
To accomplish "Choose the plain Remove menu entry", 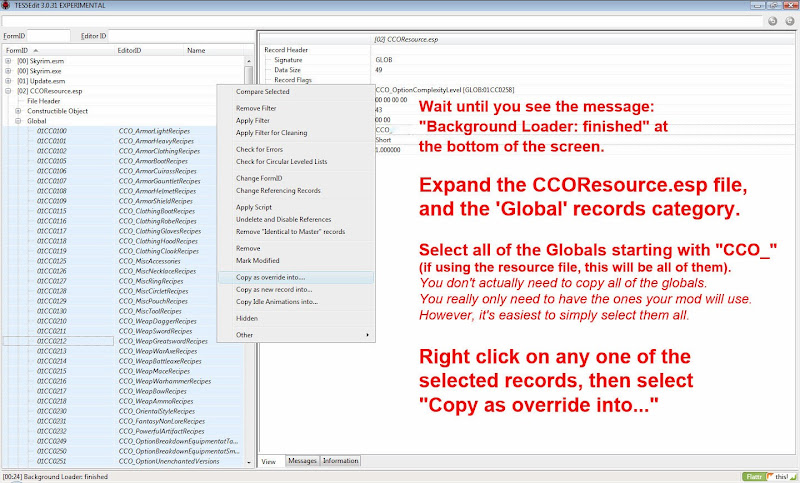I will (x=248, y=248).
